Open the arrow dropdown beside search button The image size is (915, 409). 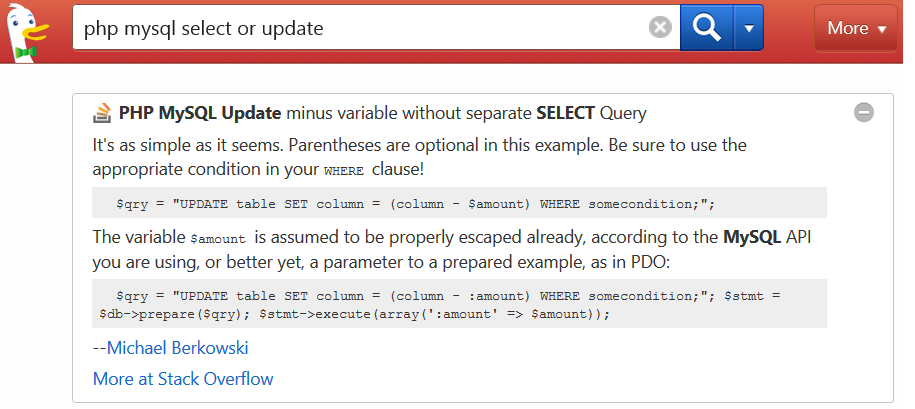click(x=749, y=27)
